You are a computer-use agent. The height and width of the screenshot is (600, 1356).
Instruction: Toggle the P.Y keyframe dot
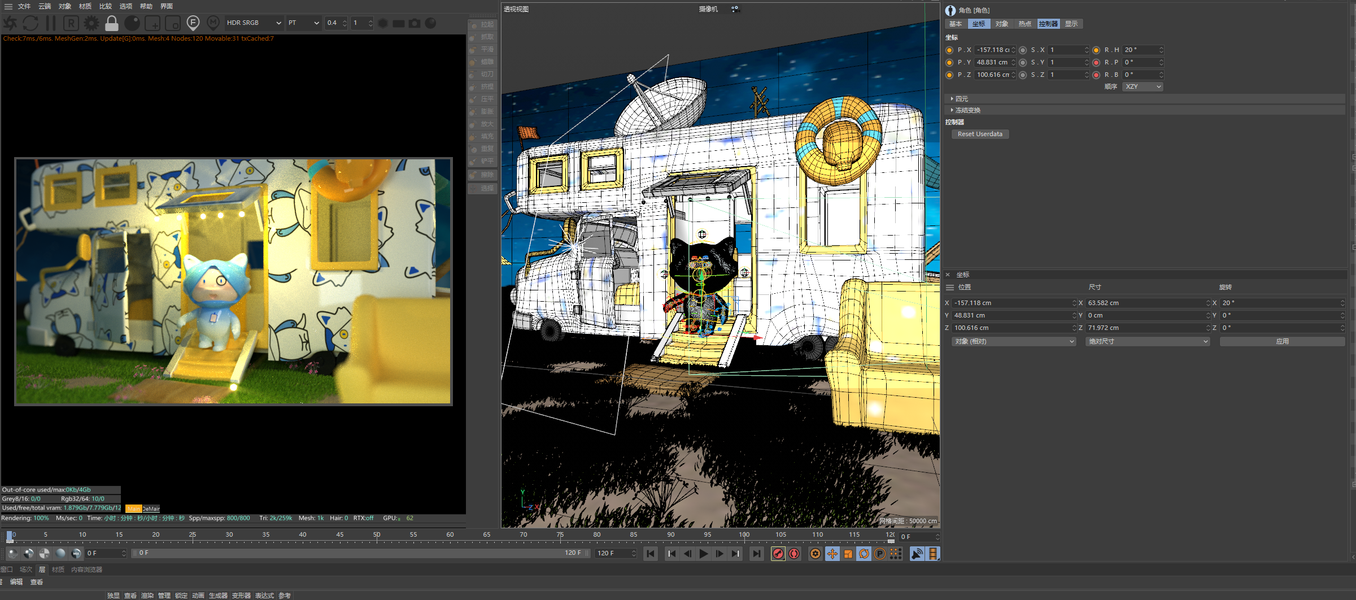[949, 62]
